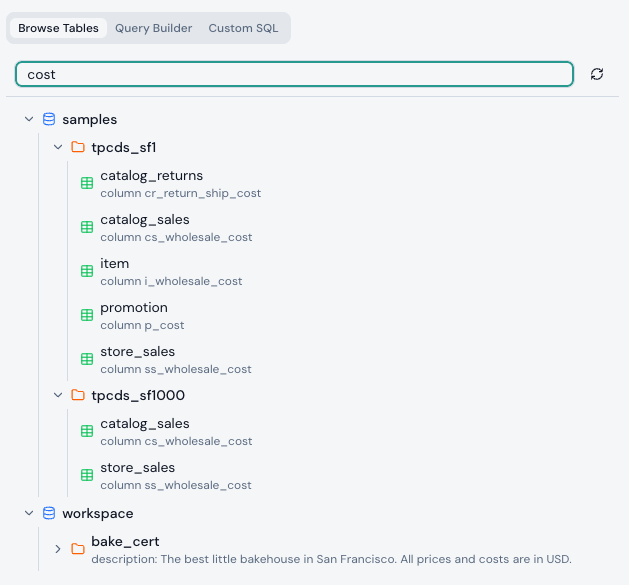Select the catalog_returns table
The width and height of the screenshot is (629, 585).
click(152, 176)
